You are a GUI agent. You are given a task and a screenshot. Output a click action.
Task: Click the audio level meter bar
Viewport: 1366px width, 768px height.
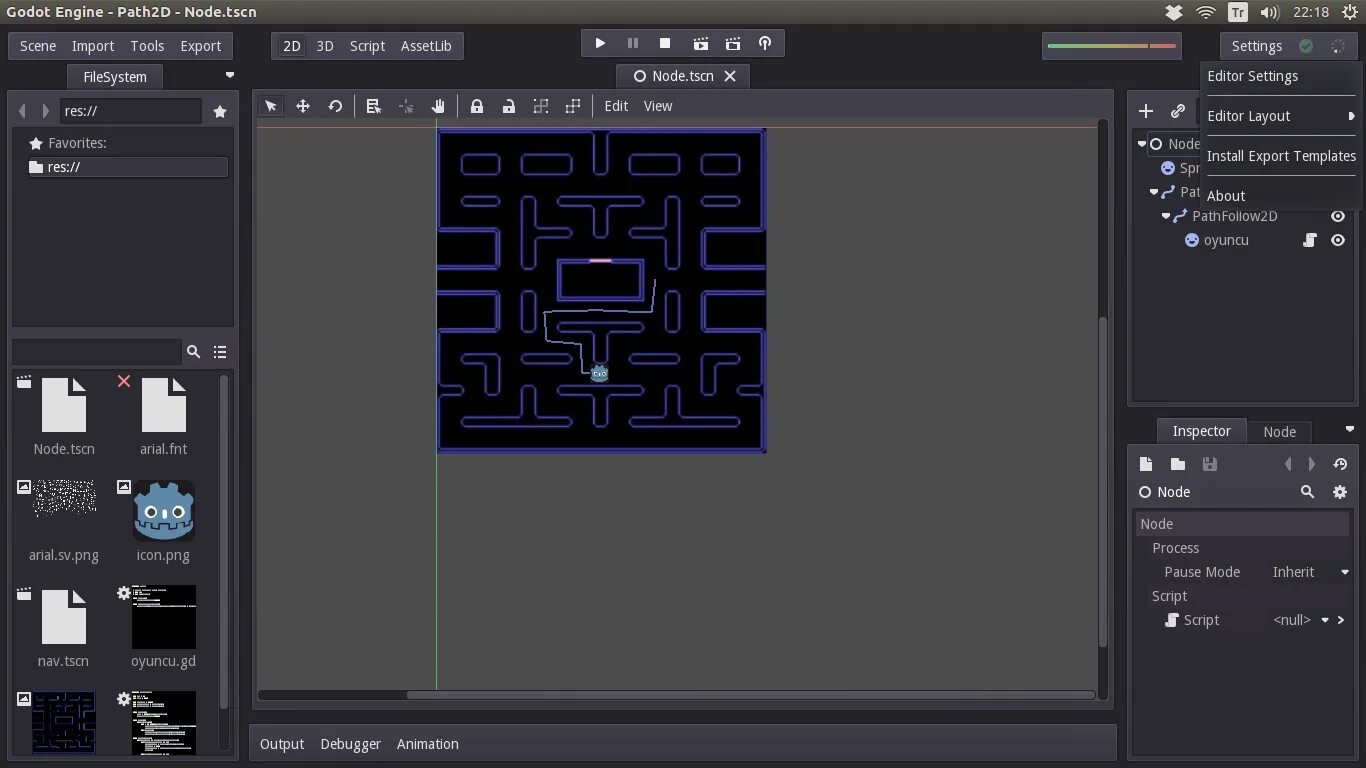tap(1112, 46)
